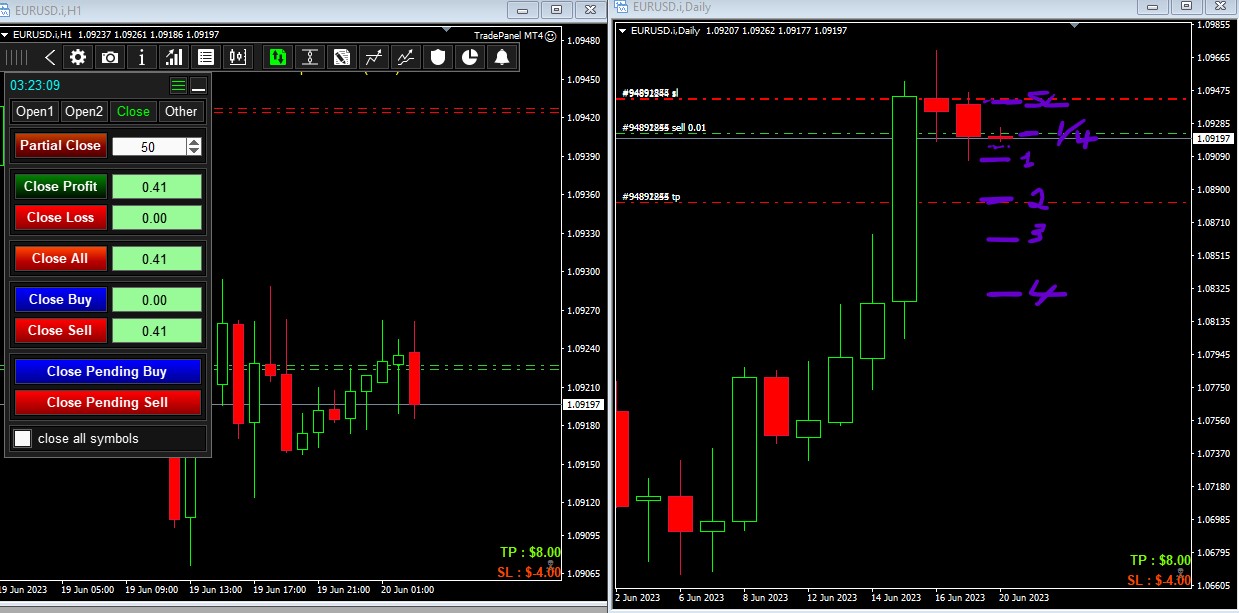Viewport: 1239px width, 613px height.
Task: Select the tp order line label on Daily chart
Action: 651,197
